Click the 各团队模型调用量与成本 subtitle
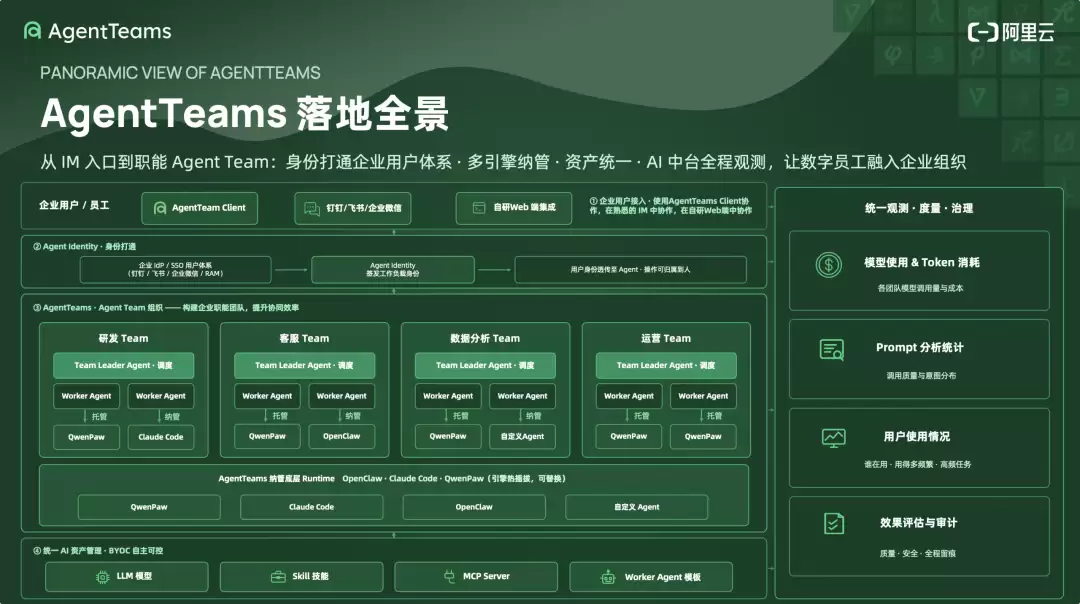 pos(920,289)
